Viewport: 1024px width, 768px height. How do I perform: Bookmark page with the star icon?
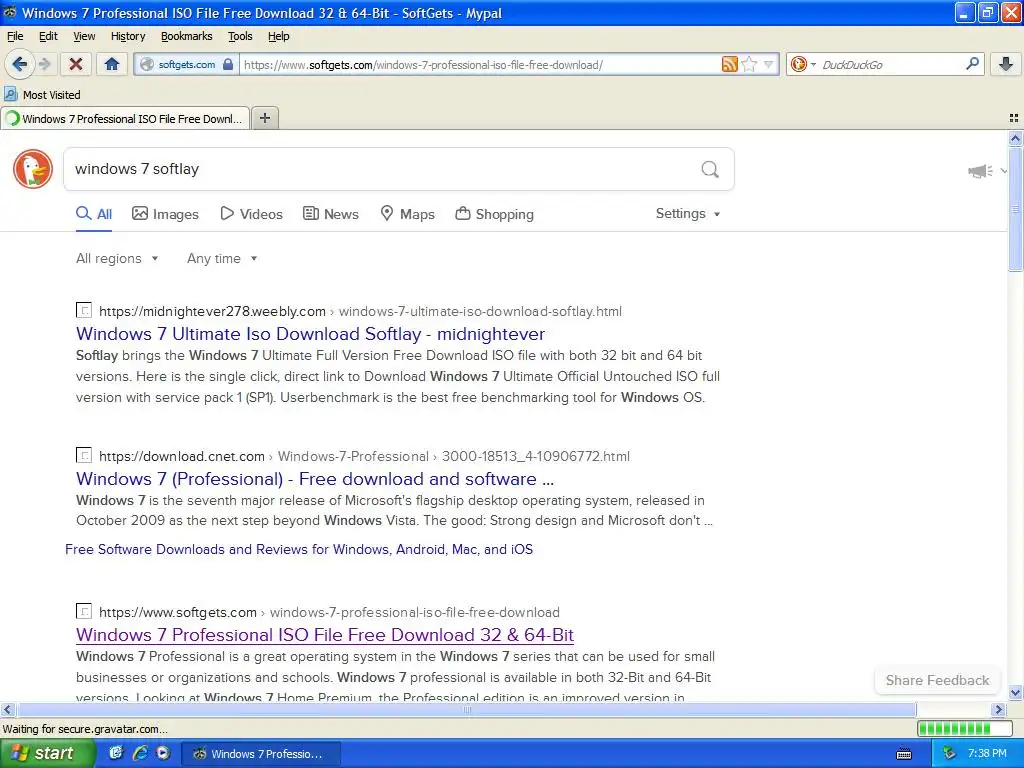(x=750, y=64)
